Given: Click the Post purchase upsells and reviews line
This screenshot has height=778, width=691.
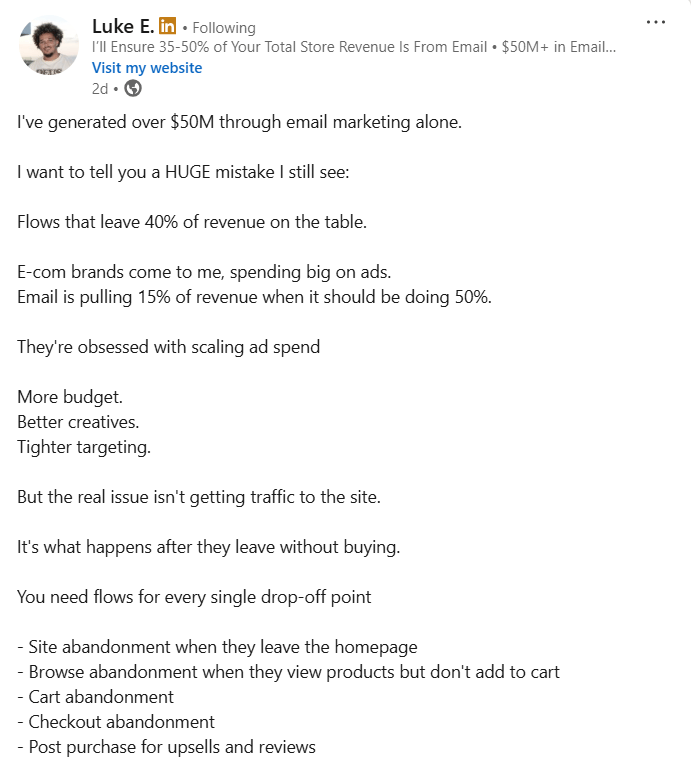Looking at the screenshot, I should point(167,747).
